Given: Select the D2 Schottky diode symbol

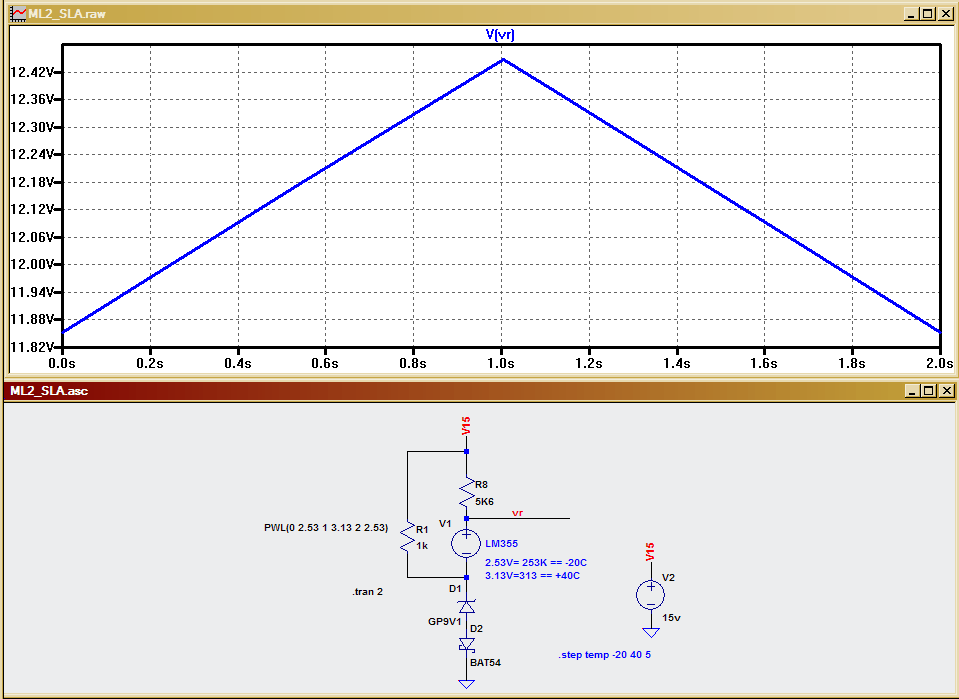Looking at the screenshot, I should tap(467, 644).
